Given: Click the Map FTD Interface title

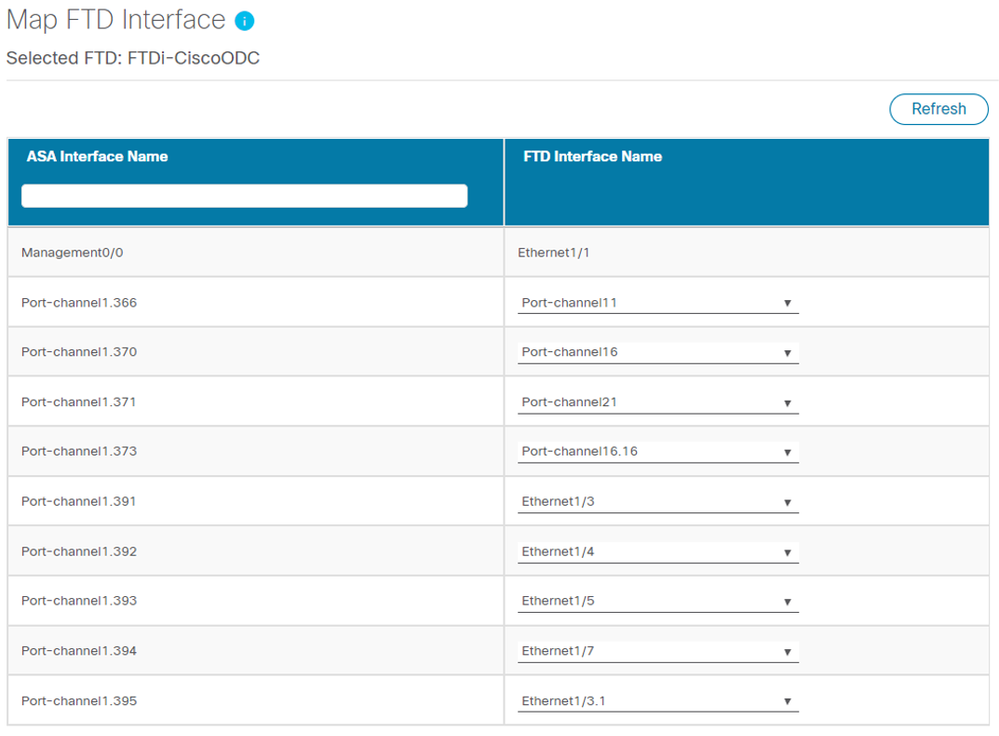Looking at the screenshot, I should pos(116,20).
